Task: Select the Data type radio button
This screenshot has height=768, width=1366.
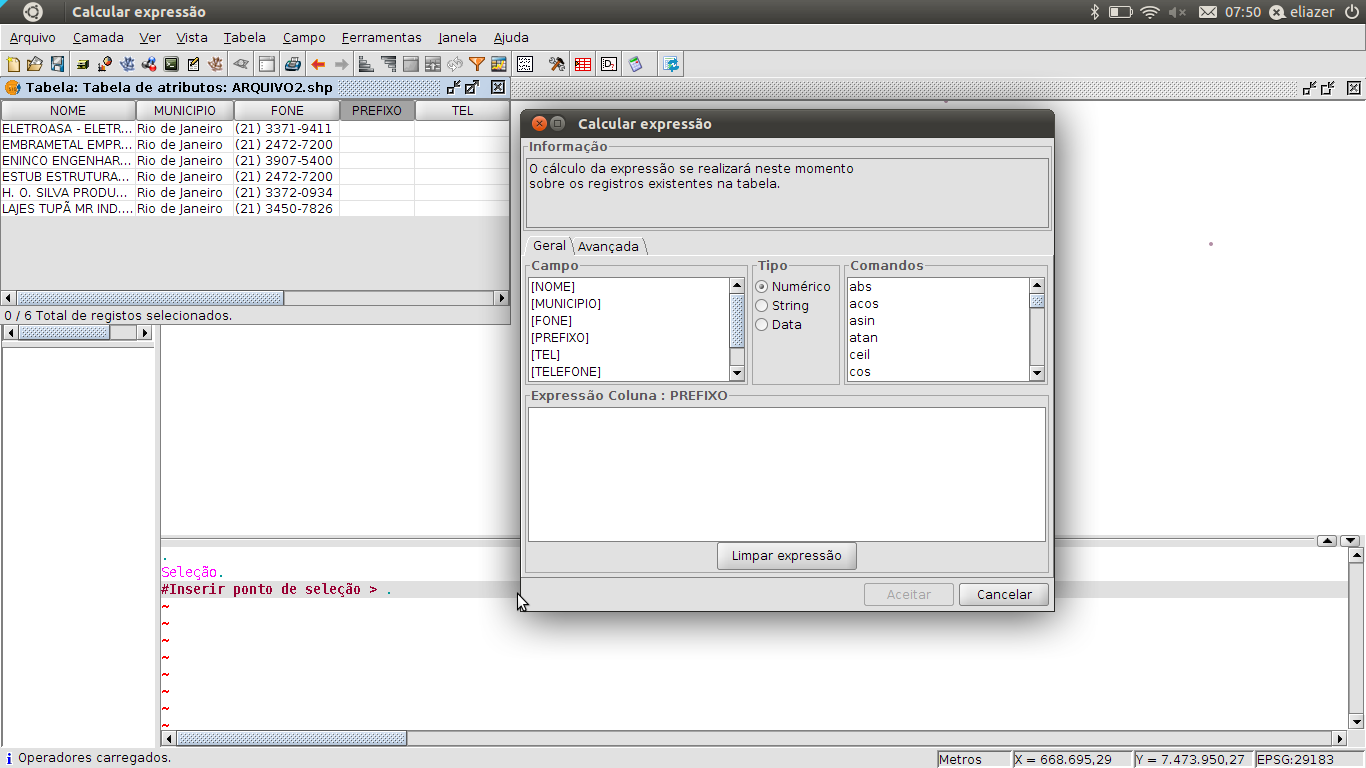Action: click(762, 325)
